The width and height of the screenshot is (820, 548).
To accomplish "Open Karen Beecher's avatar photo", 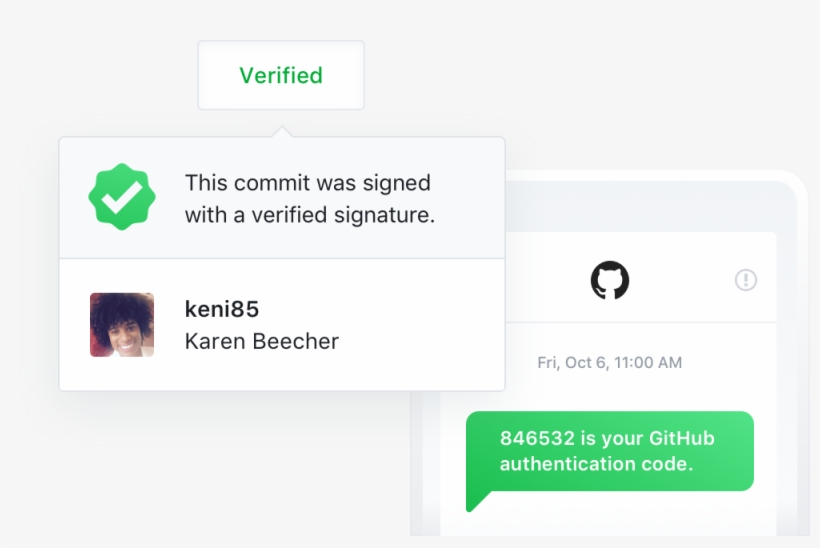I will coord(122,325).
